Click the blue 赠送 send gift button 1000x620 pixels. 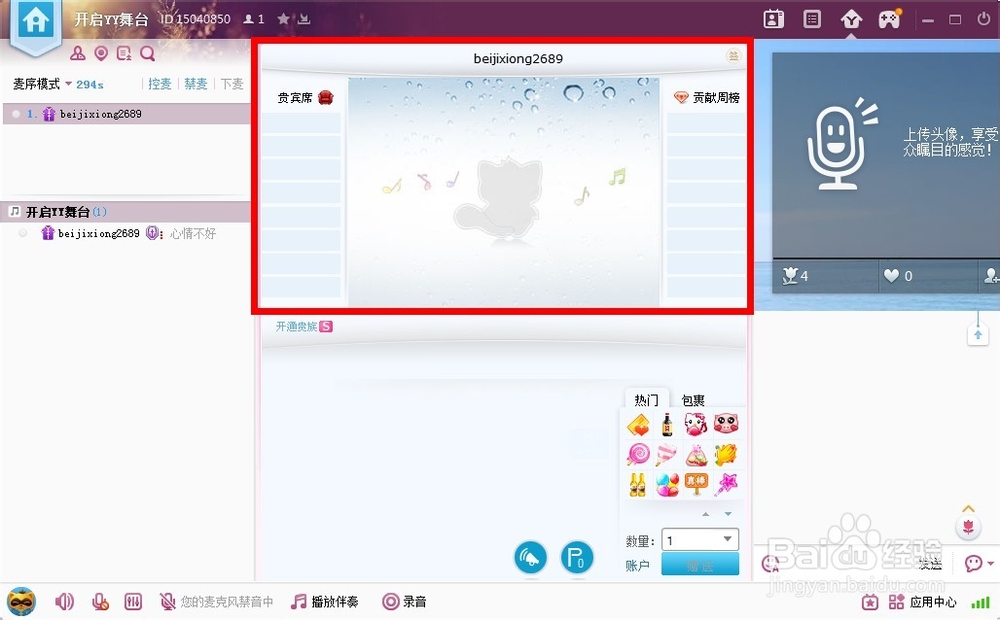[700, 565]
